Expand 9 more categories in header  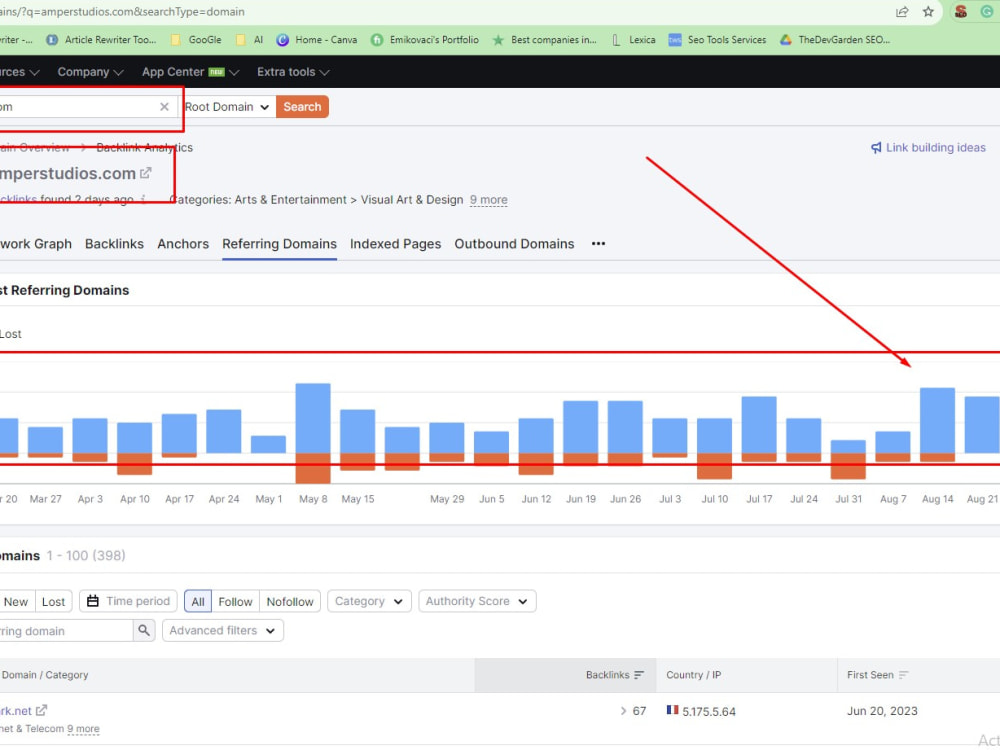(489, 200)
